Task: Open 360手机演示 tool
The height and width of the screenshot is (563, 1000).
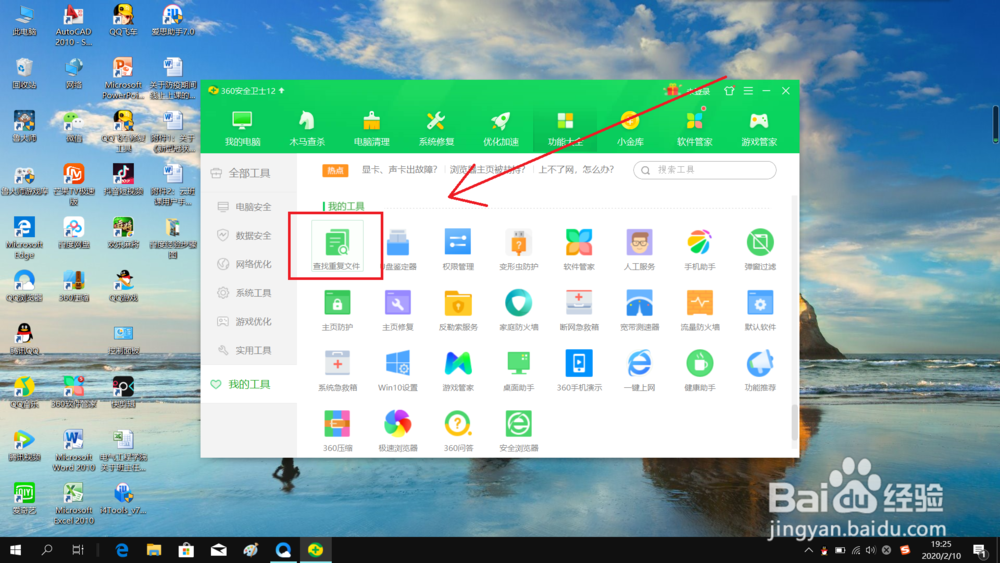Action: pos(579,370)
